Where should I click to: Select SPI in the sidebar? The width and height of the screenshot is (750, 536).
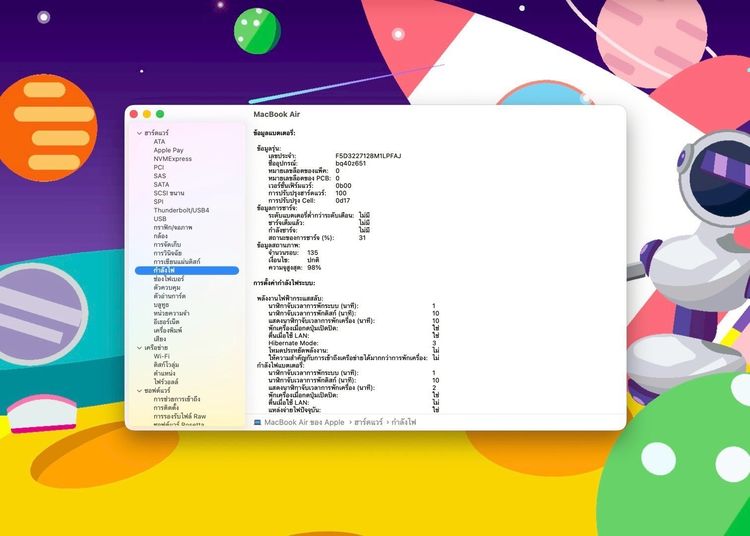coord(158,202)
